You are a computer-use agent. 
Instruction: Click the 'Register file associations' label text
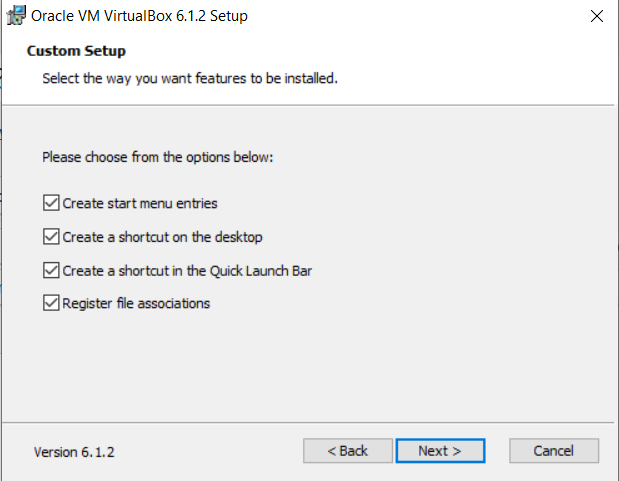tap(136, 303)
